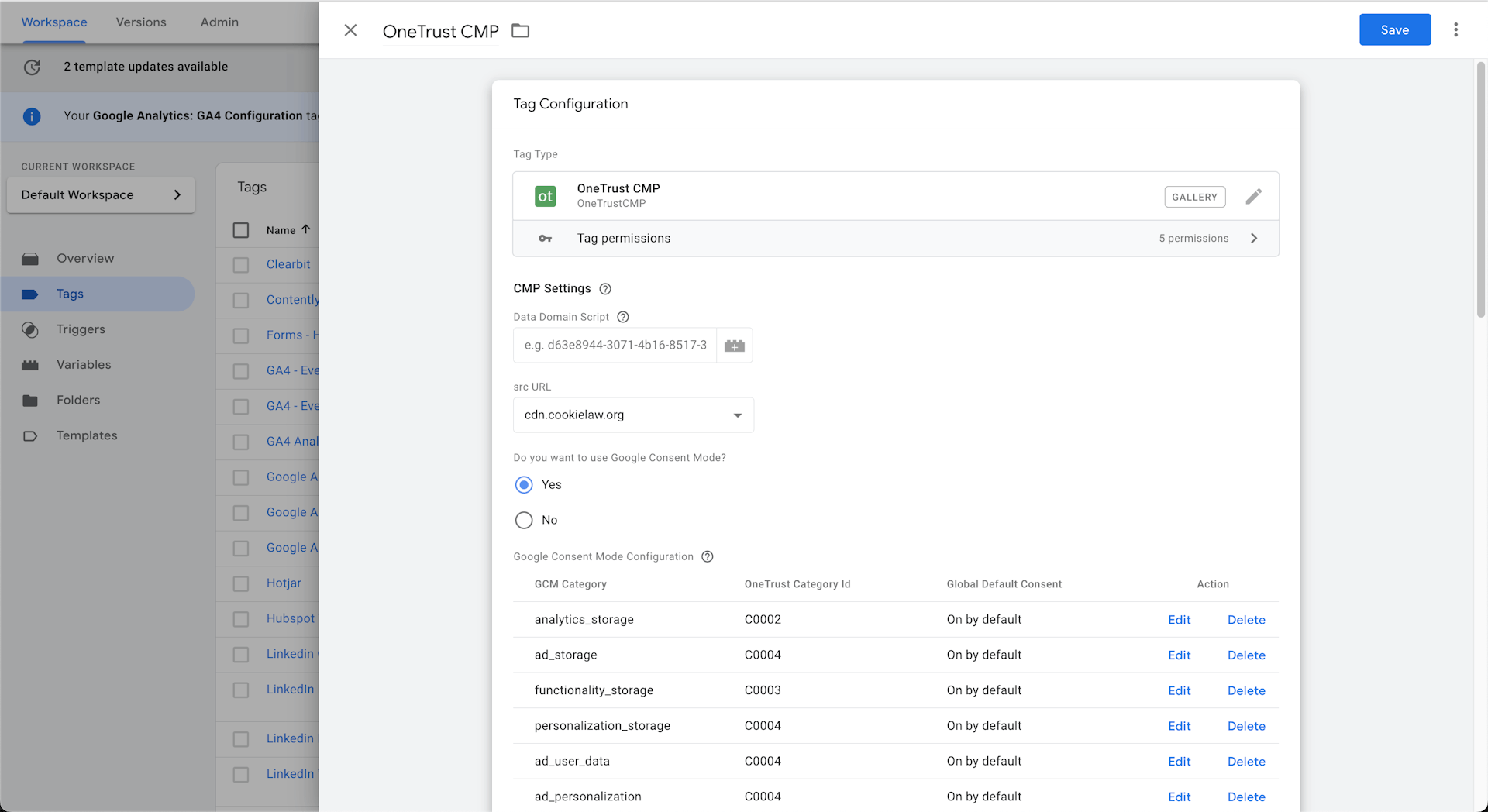Click the '2 template updates available' notice
The image size is (1488, 812).
pyautogui.click(x=146, y=67)
